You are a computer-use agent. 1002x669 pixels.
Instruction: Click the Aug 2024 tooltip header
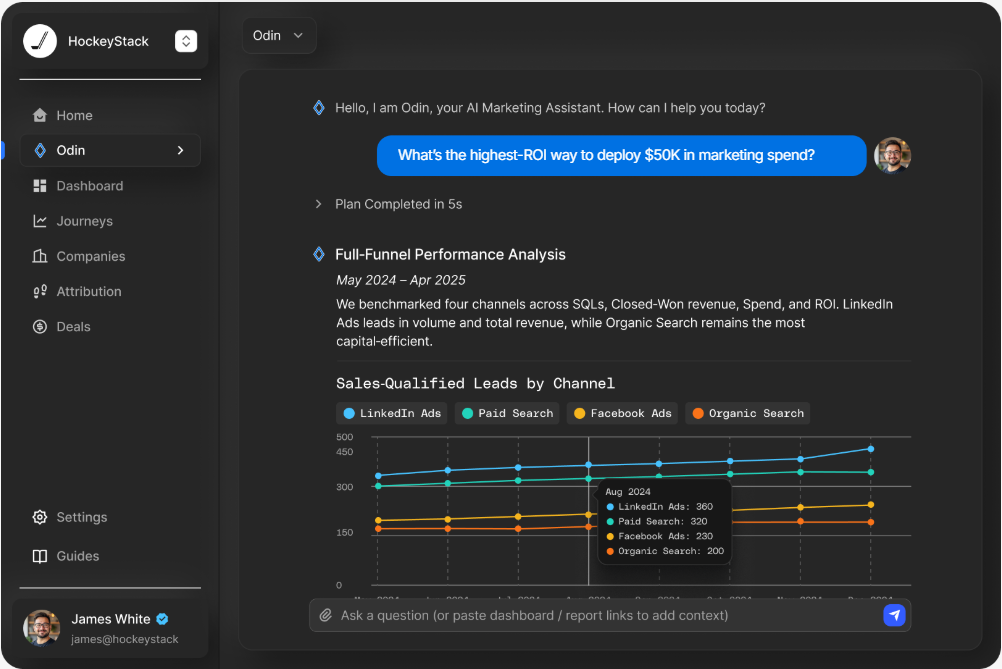(x=628, y=491)
